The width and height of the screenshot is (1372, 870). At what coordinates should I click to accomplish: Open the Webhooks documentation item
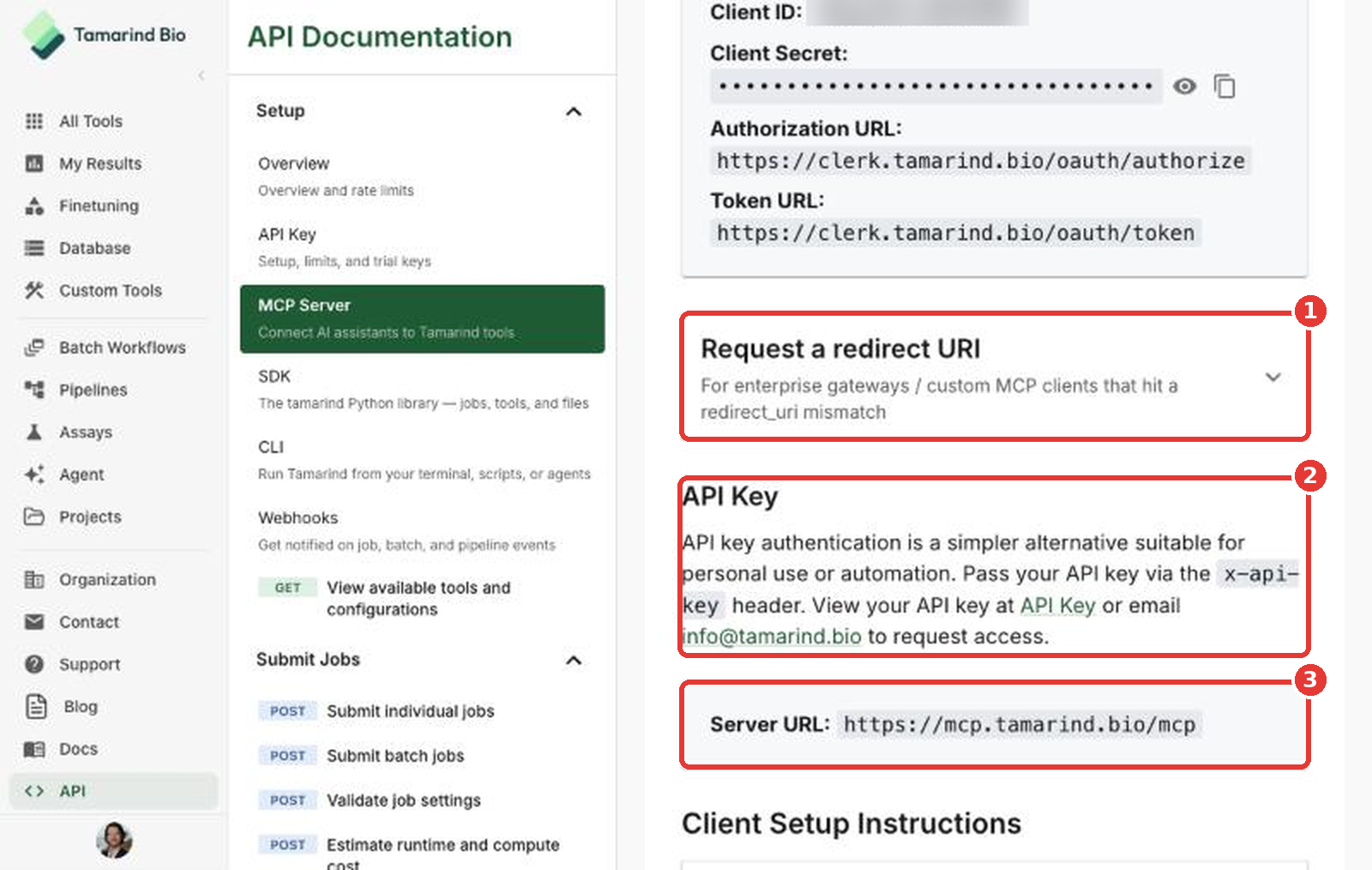422,530
